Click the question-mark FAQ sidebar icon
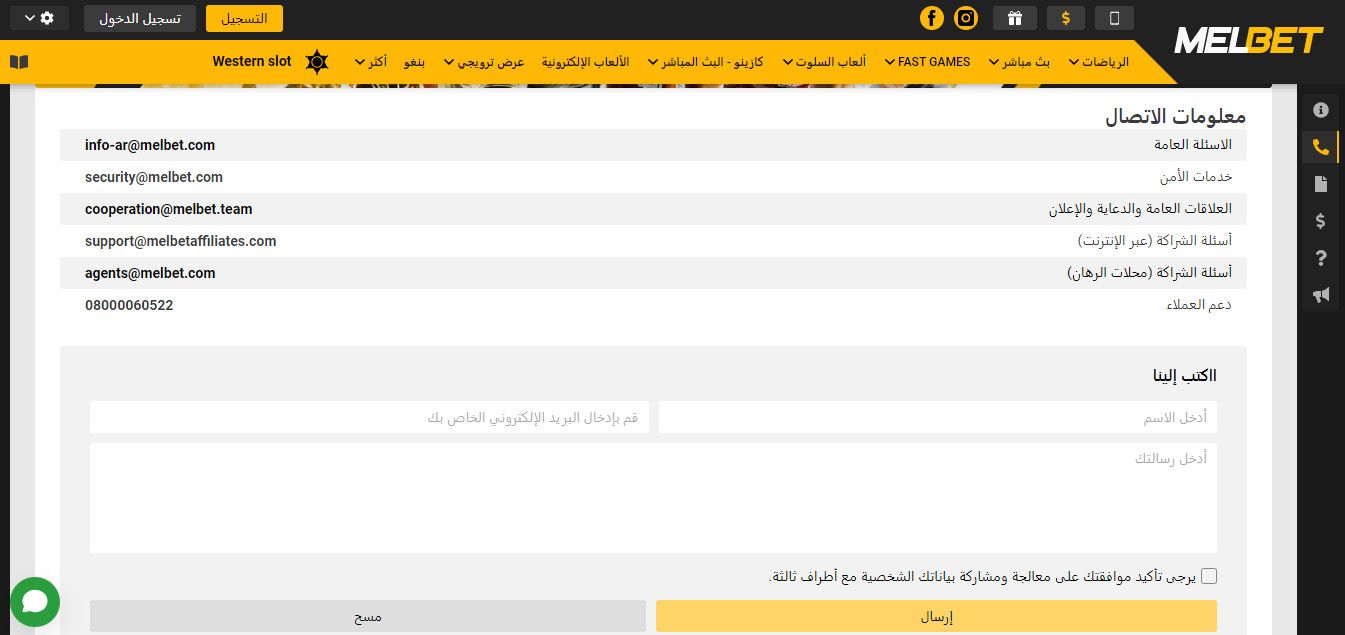Screen dimensions: 1345x635 point(1320,258)
